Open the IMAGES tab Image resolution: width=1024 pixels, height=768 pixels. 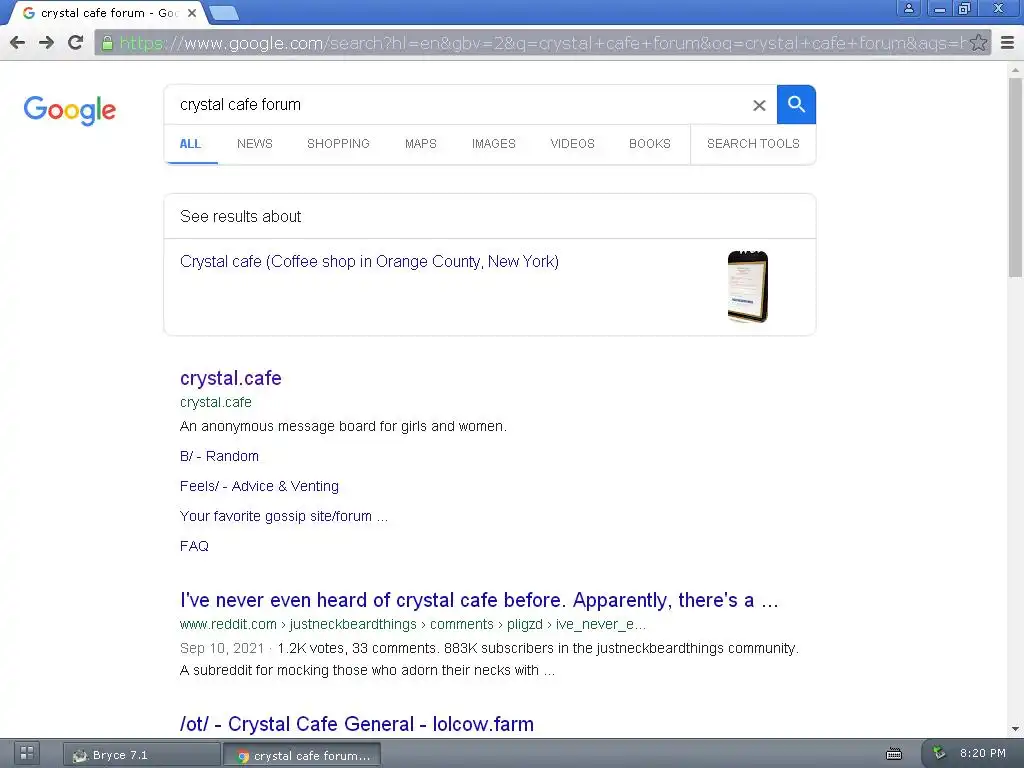(x=494, y=144)
